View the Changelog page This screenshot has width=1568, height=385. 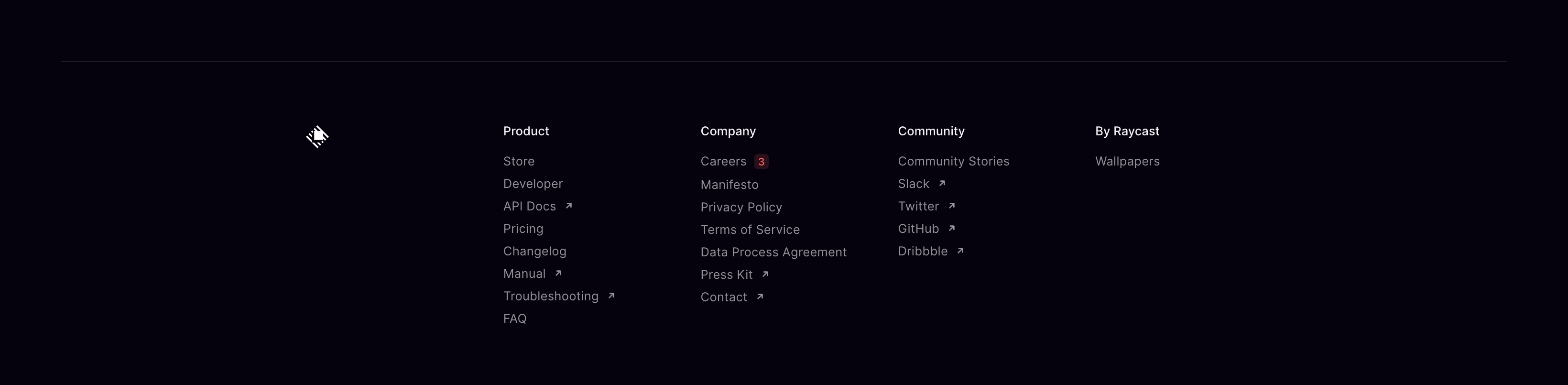click(534, 252)
